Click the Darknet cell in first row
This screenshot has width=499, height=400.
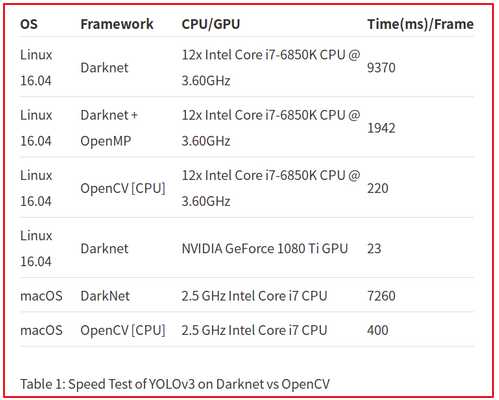(x=104, y=68)
